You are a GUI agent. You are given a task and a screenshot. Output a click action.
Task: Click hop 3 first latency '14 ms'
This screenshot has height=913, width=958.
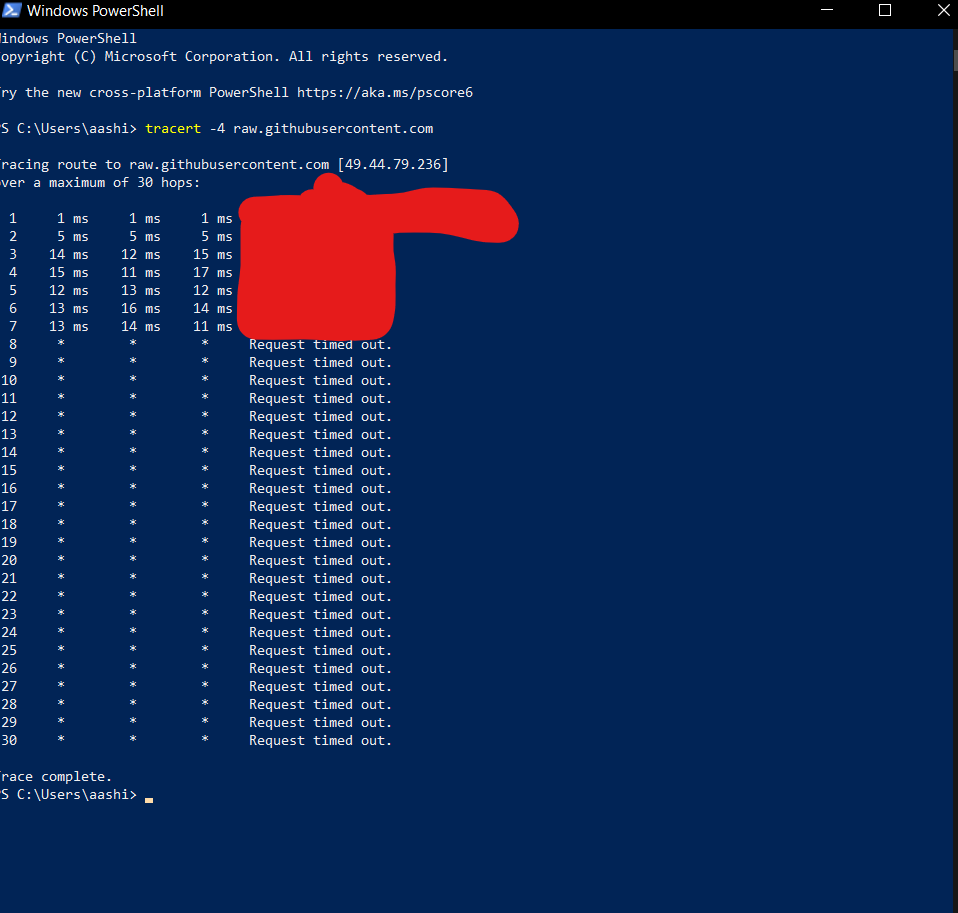tap(68, 255)
